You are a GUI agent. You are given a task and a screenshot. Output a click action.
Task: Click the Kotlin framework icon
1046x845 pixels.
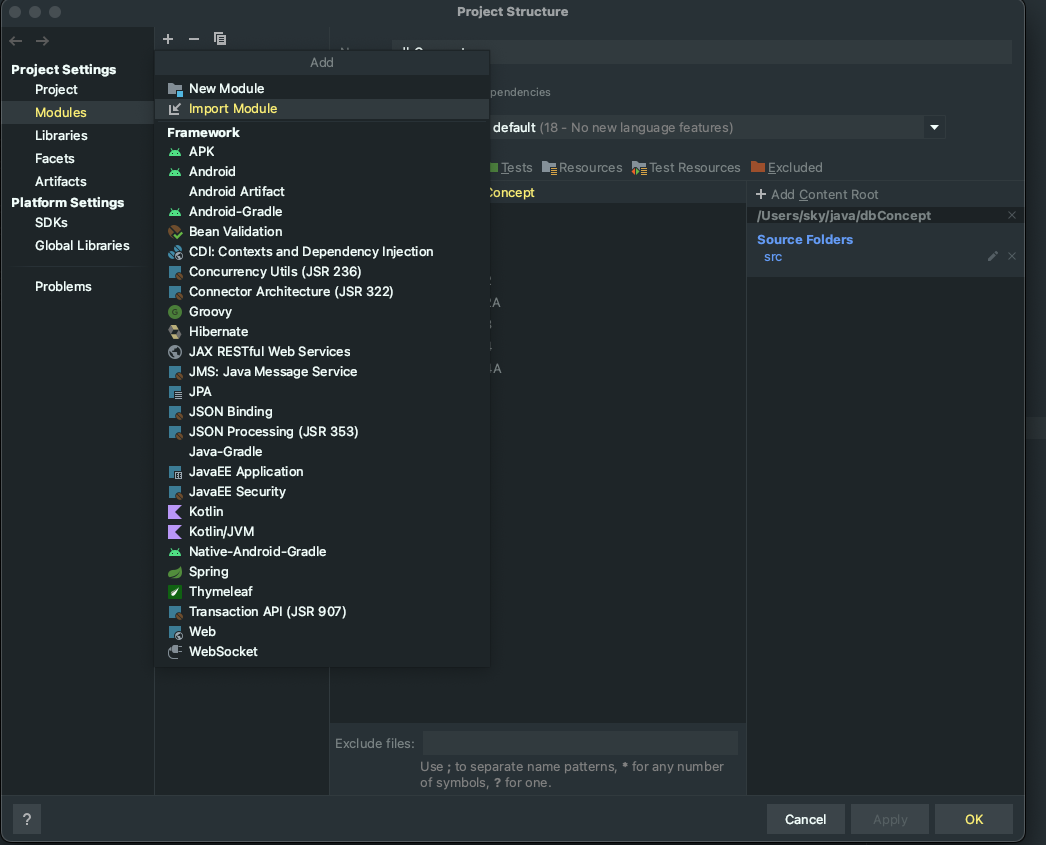click(175, 512)
